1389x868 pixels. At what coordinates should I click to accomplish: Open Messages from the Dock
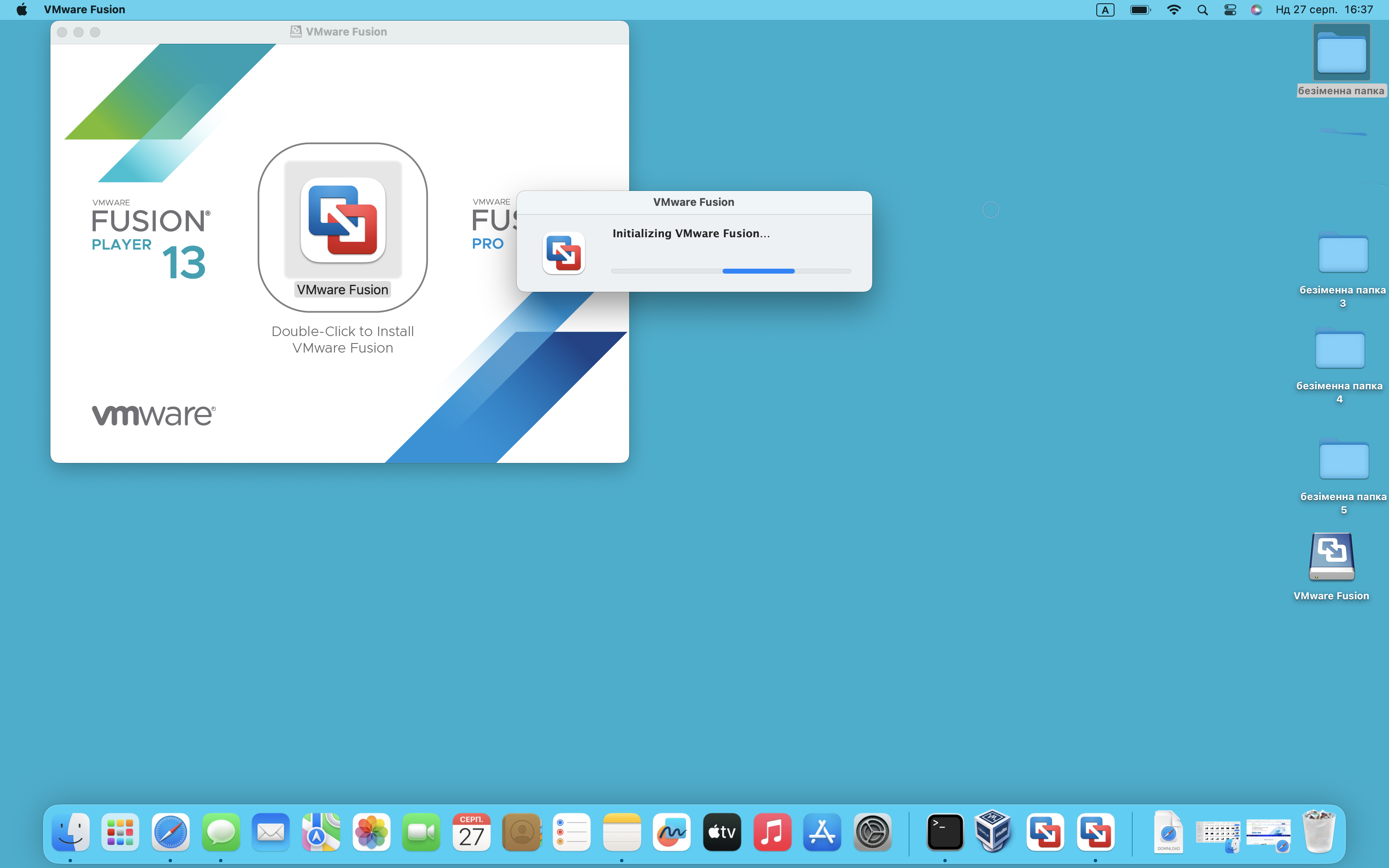[220, 831]
